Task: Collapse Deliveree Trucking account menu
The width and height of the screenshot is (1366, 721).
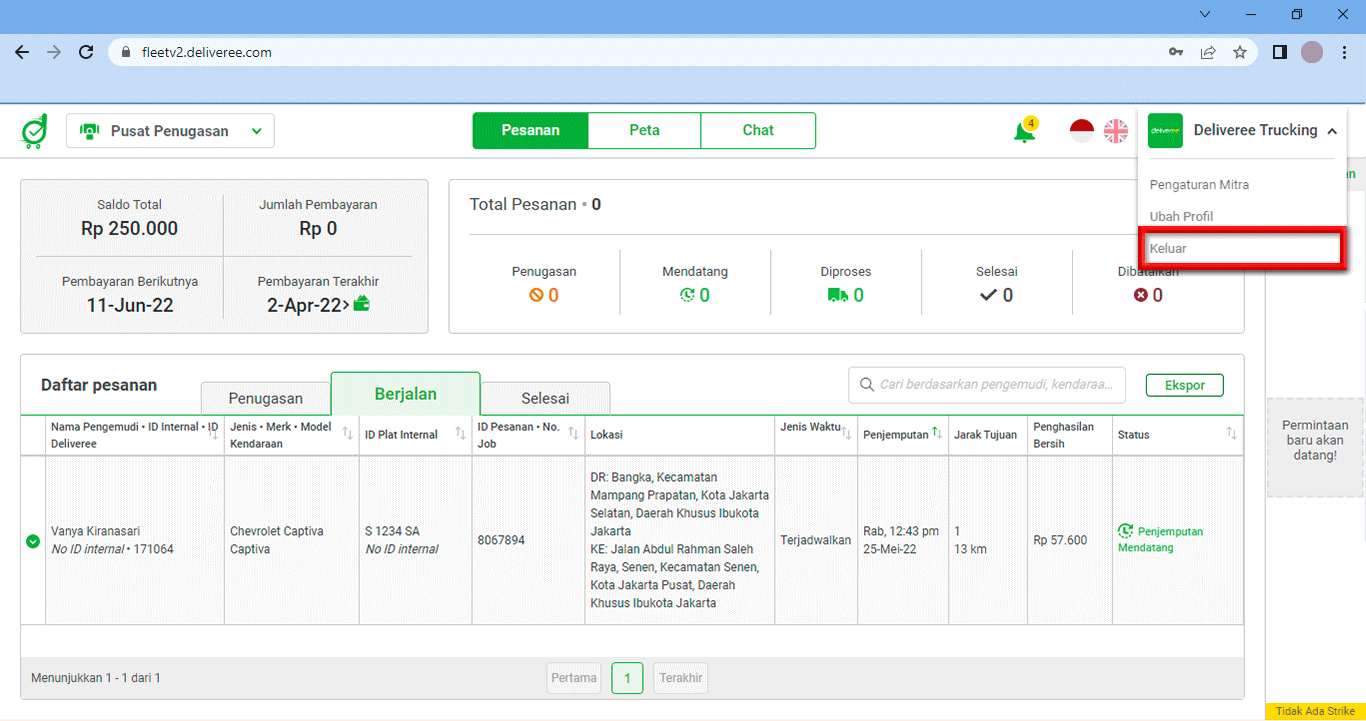Action: click(1331, 131)
